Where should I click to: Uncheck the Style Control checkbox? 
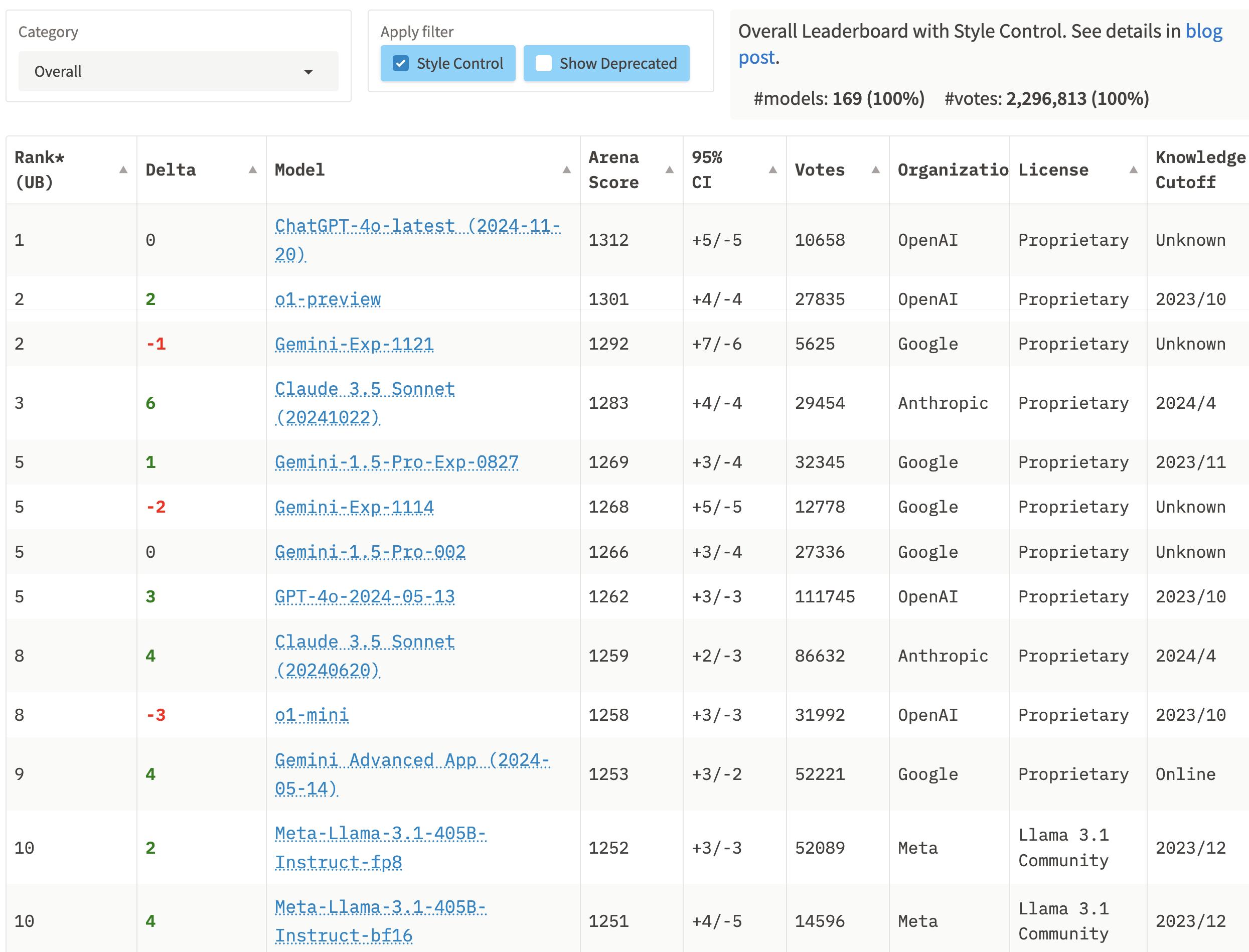[x=401, y=64]
